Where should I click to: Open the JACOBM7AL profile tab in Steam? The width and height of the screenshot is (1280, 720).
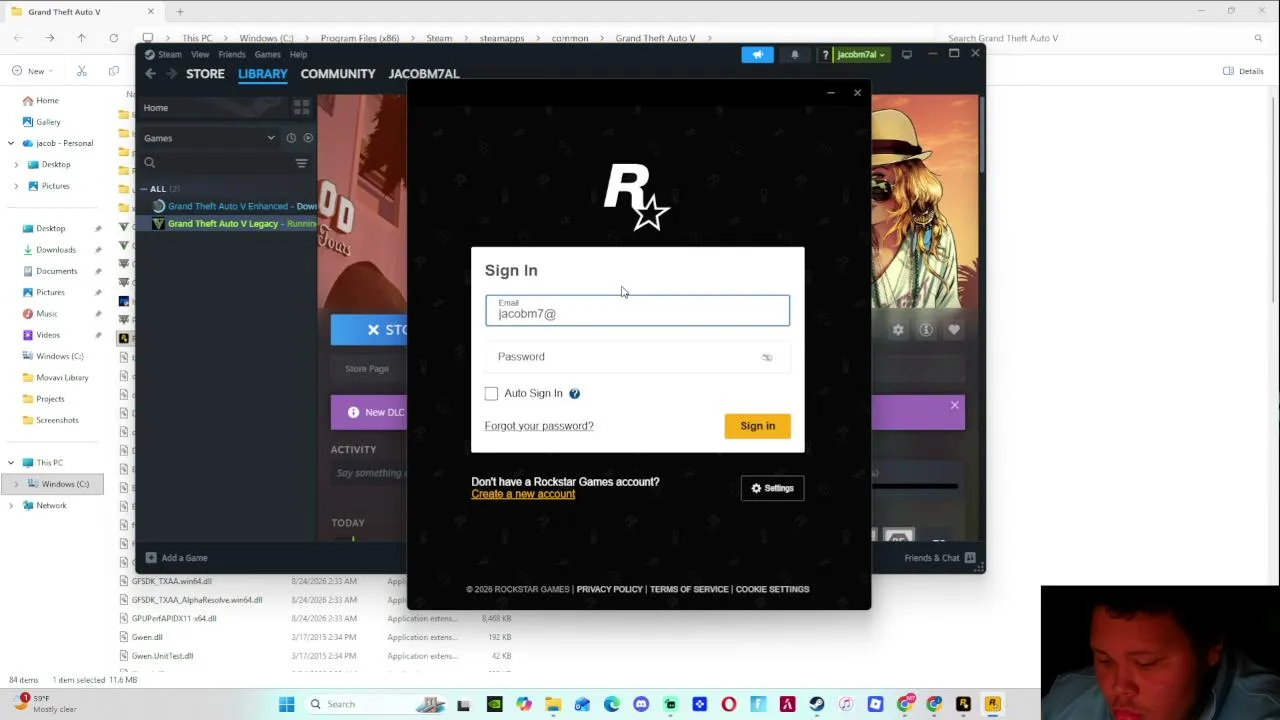[x=424, y=74]
